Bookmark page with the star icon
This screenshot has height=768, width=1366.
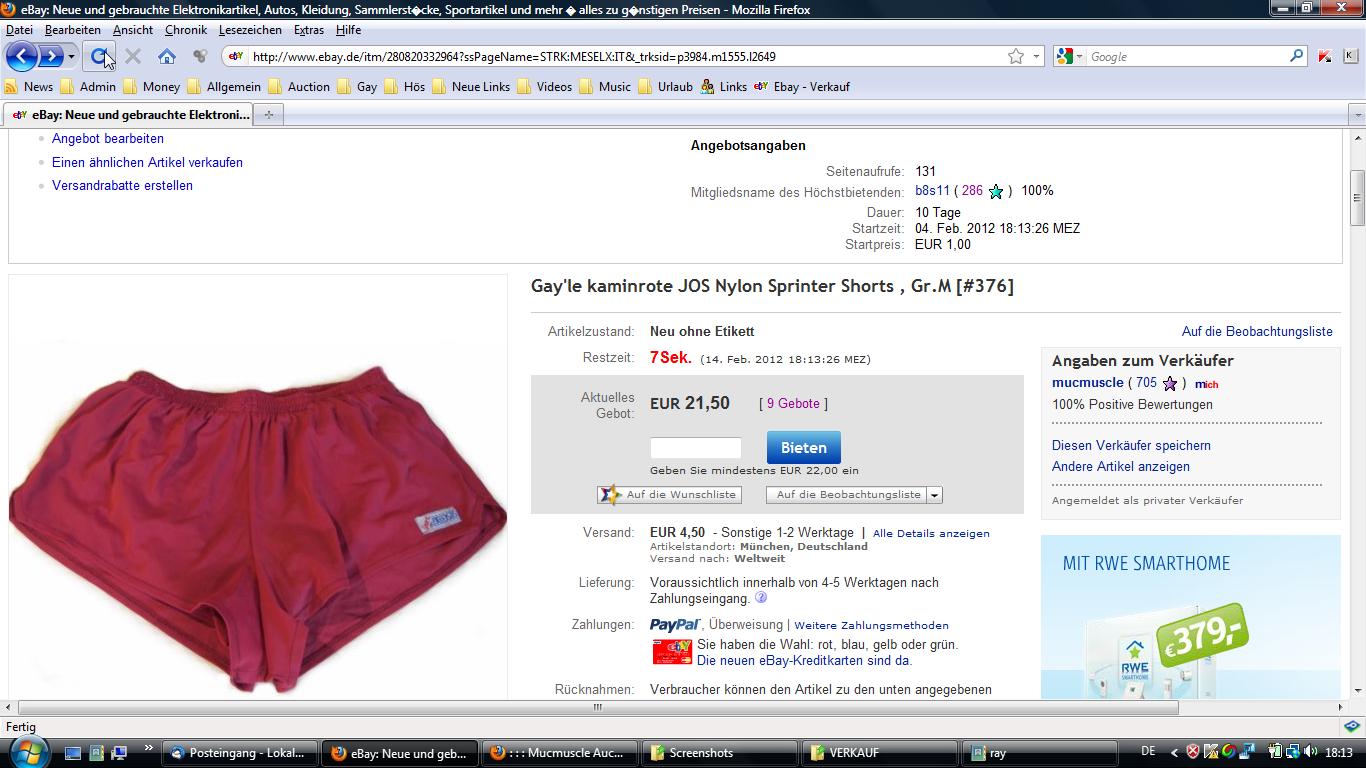(1016, 57)
